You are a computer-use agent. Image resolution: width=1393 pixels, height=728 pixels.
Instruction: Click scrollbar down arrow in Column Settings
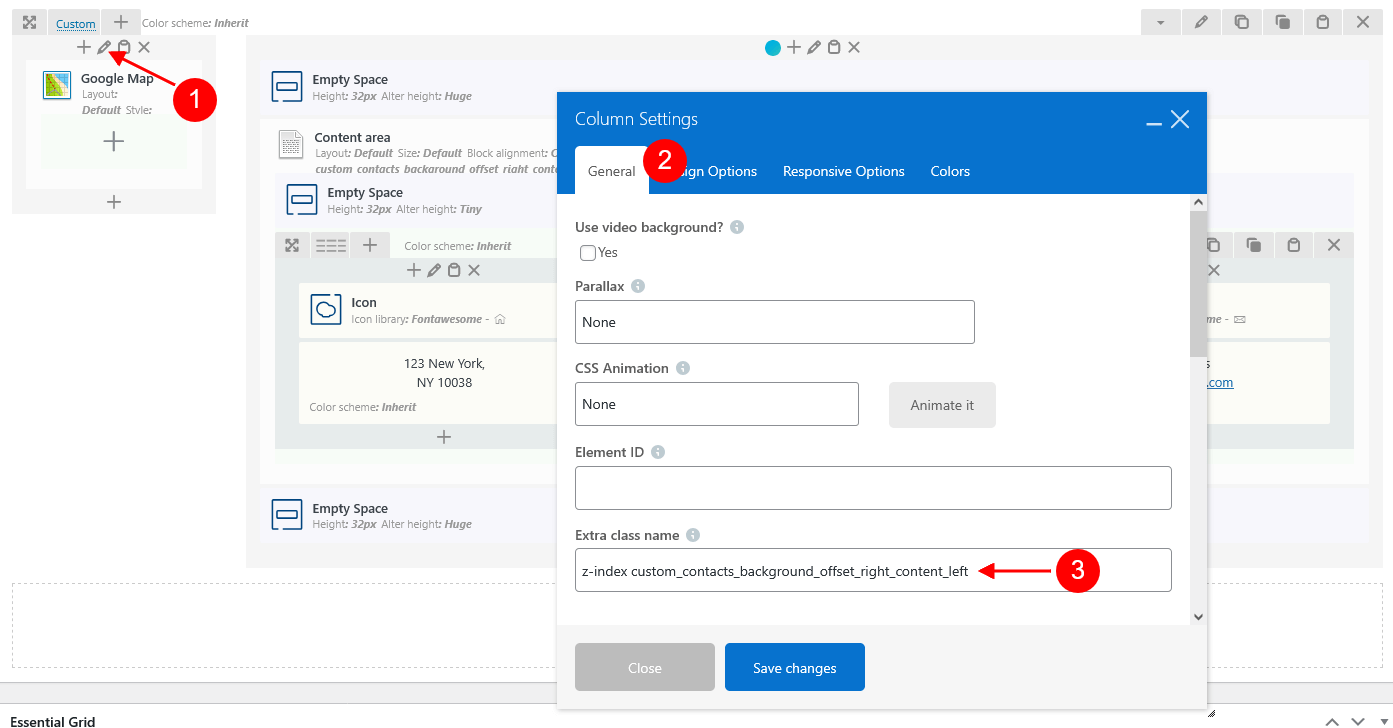tap(1198, 617)
